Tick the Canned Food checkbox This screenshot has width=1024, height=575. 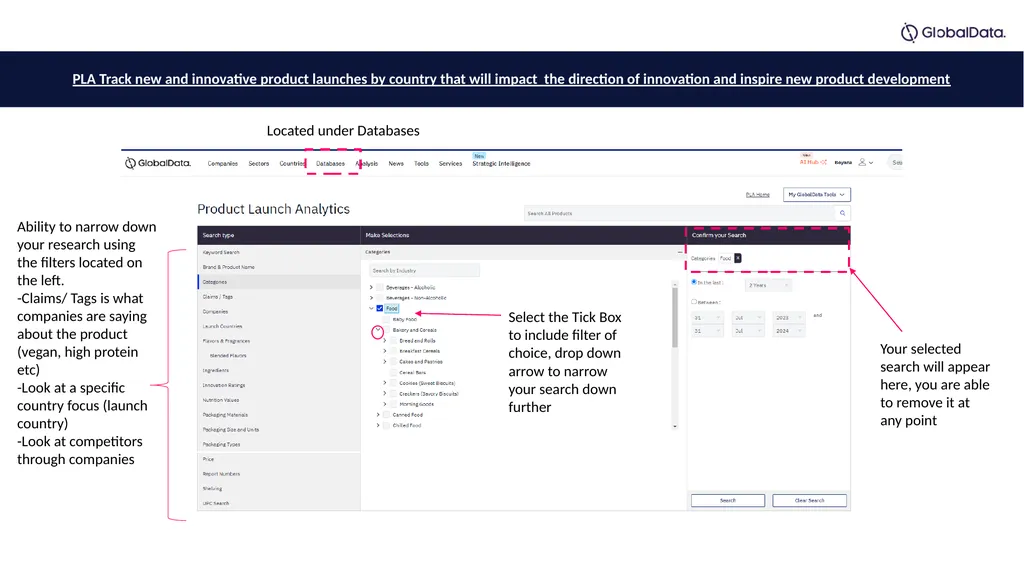pyautogui.click(x=387, y=415)
